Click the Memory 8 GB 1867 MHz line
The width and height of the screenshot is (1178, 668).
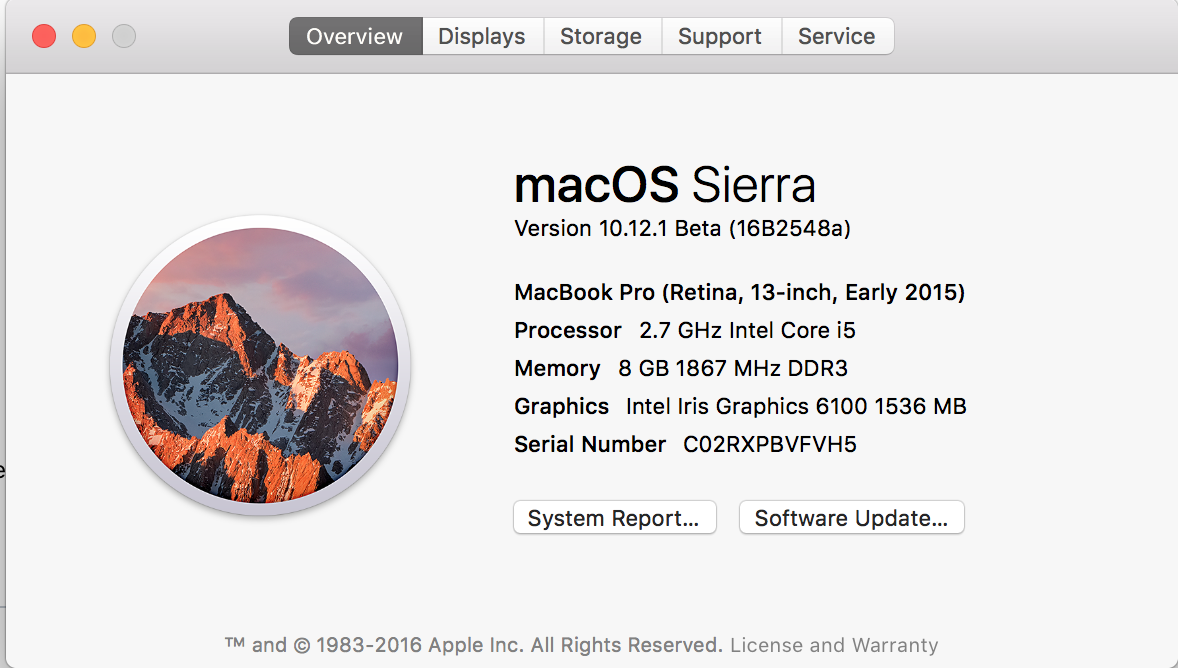[x=681, y=369]
